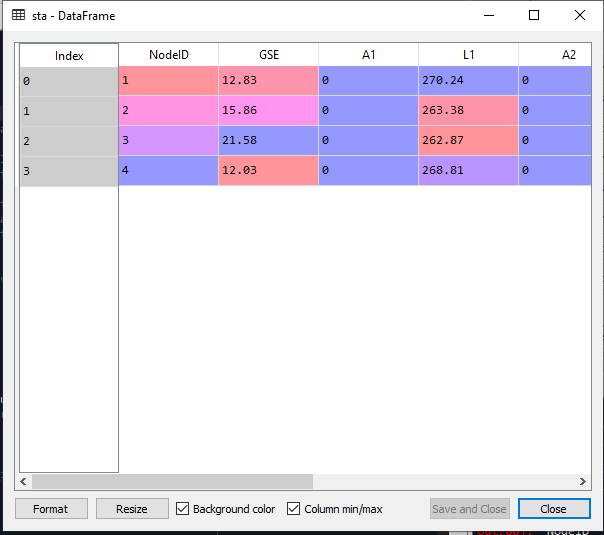
Task: Click the horizontal scrollbar thumb
Action: pos(172,481)
